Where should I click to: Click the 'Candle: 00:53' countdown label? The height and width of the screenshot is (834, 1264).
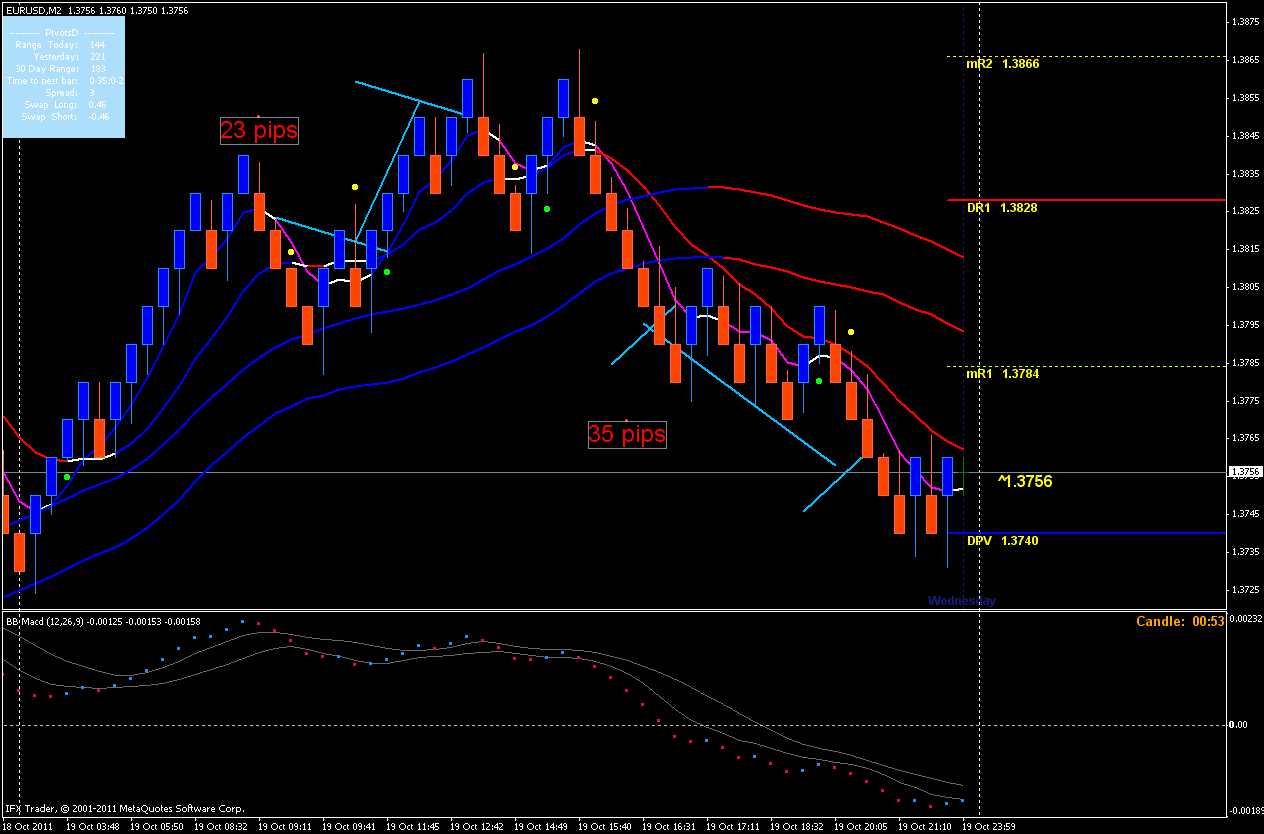pyautogui.click(x=1180, y=621)
